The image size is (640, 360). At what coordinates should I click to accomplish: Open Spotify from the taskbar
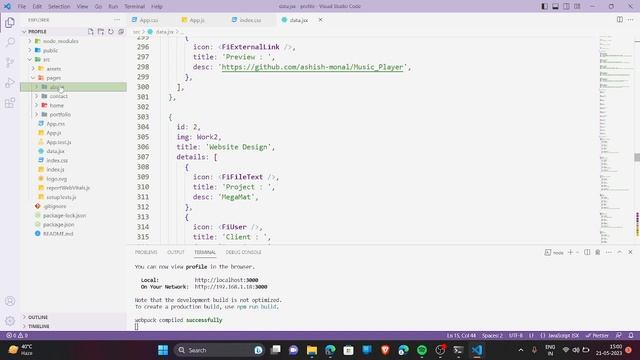coord(422,350)
